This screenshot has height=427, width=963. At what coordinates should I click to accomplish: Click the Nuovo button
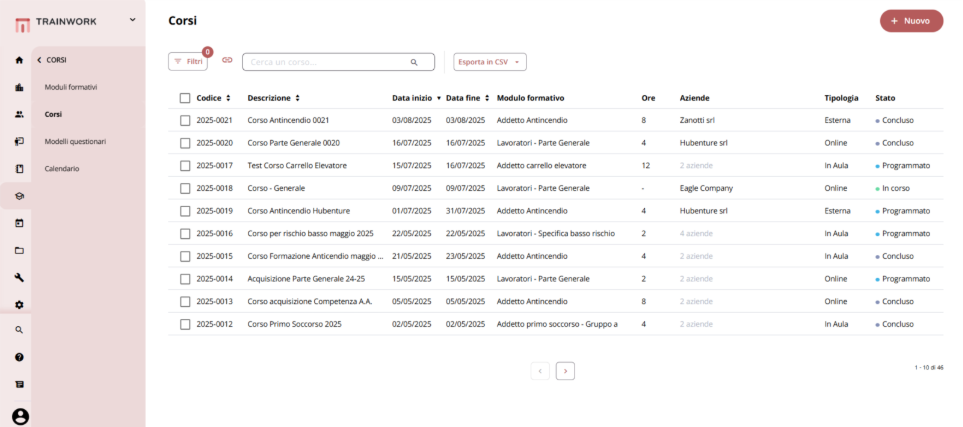tap(911, 21)
